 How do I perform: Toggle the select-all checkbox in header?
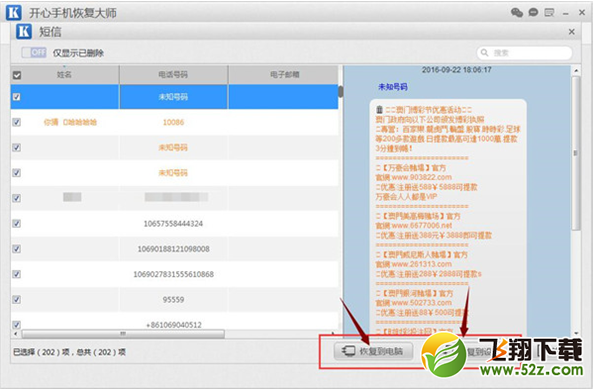click(17, 75)
